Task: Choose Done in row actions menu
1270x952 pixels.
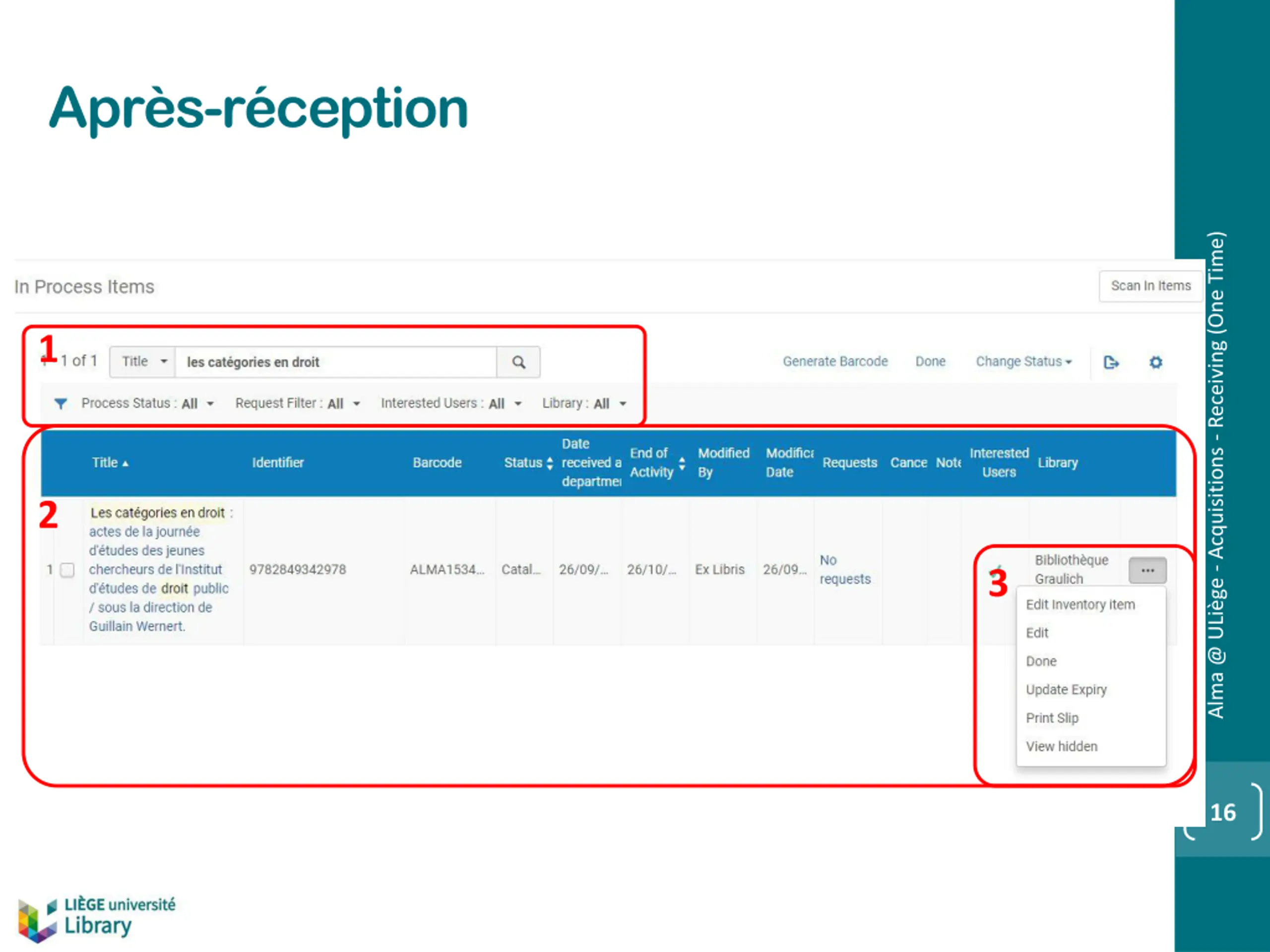Action: (x=1041, y=661)
